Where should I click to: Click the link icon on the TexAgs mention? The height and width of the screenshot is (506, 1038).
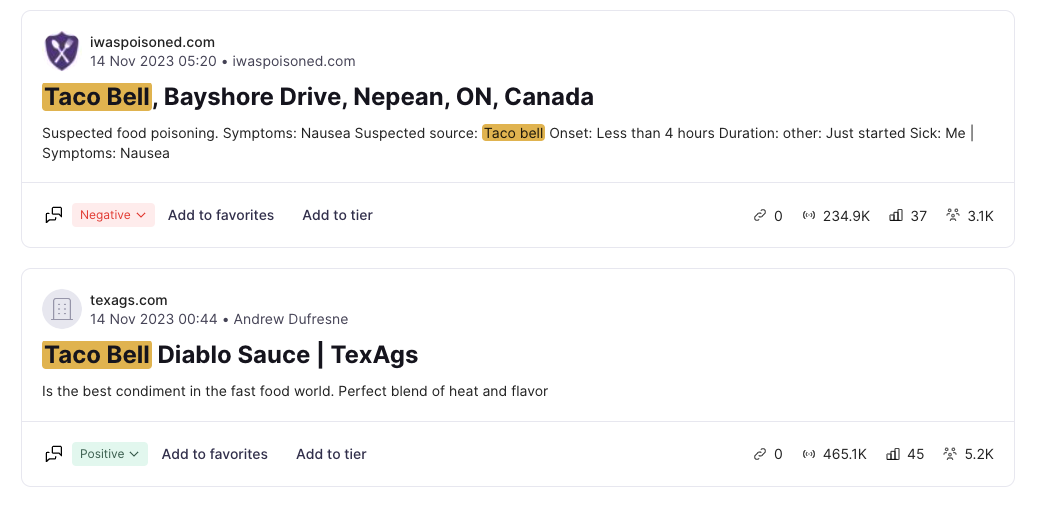[759, 454]
